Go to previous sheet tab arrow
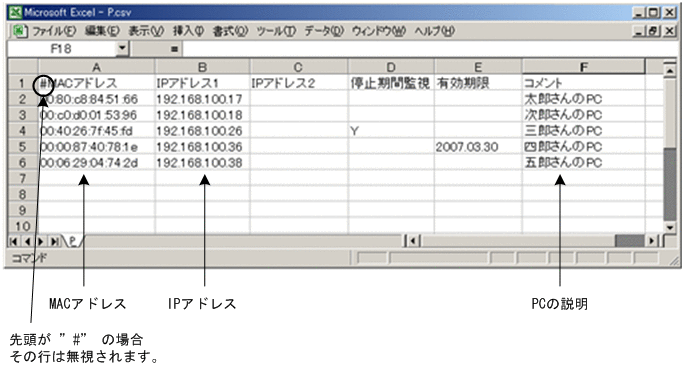The image size is (685, 369). coord(27,241)
